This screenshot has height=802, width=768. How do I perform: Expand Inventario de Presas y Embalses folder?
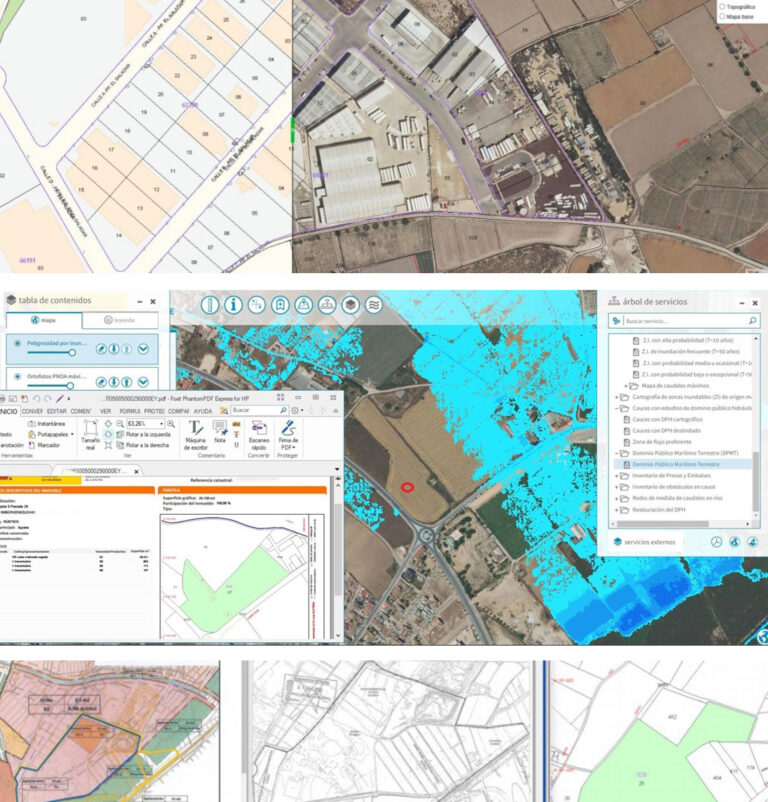pos(615,475)
